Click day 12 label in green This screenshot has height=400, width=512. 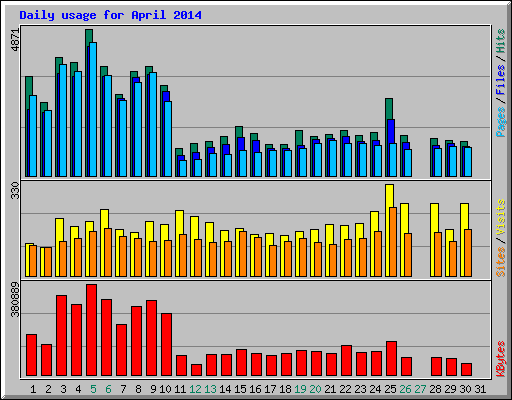point(195,389)
